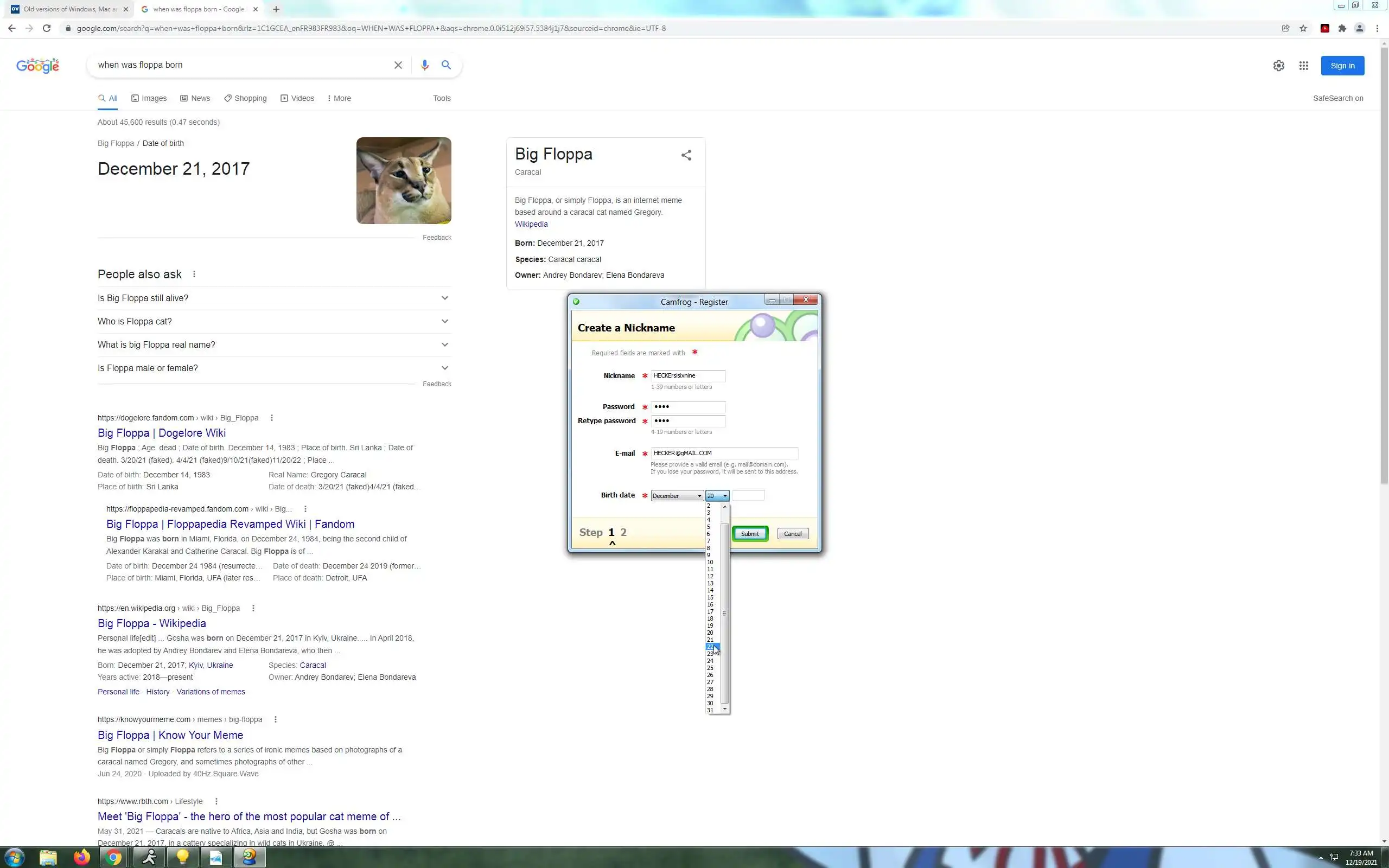Click the Google search magnifier icon
This screenshot has height=868, width=1389.
click(446, 65)
